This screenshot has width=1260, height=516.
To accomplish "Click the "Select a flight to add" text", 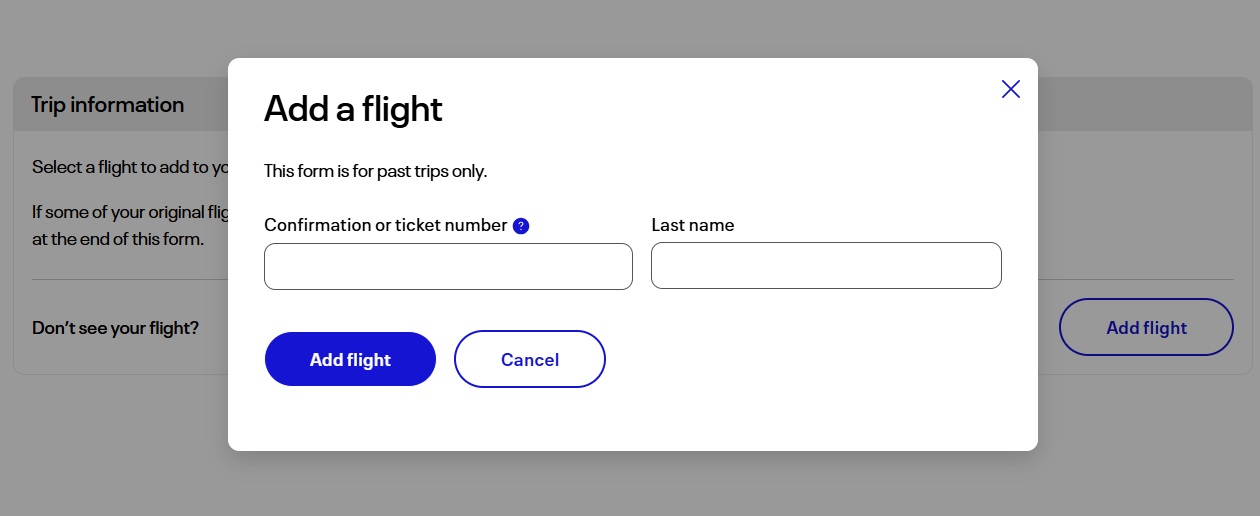I will pos(130,167).
